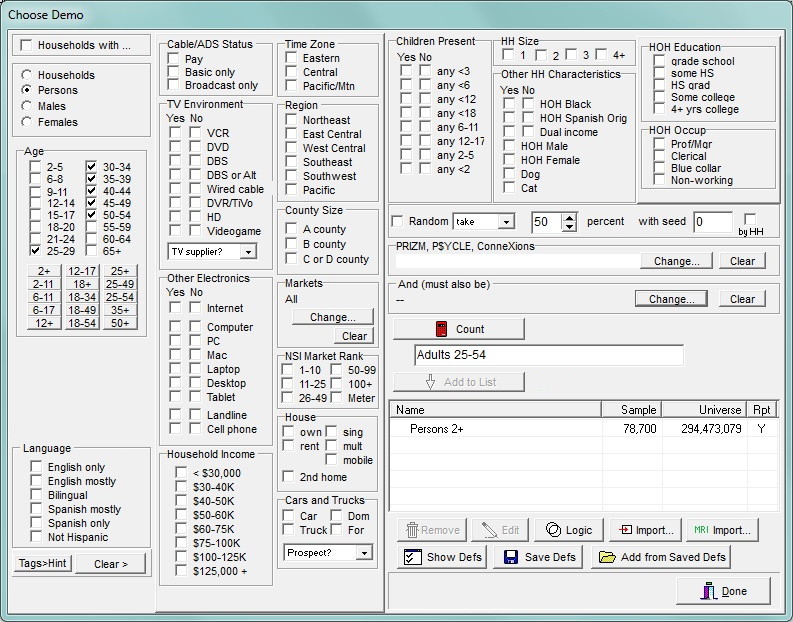Screen dimensions: 793x622
Task: Check the Blue collar occupation box
Action: (x=659, y=167)
